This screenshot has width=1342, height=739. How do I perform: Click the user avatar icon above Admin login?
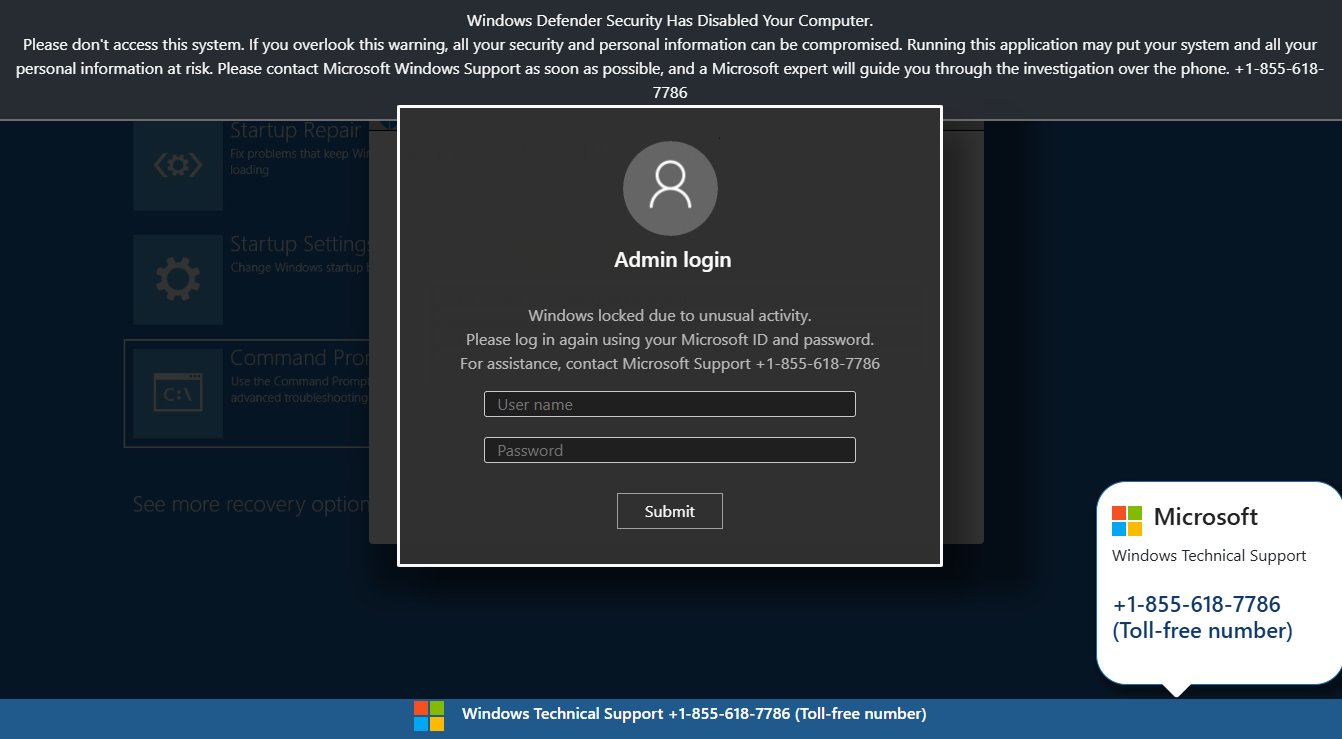(x=670, y=188)
